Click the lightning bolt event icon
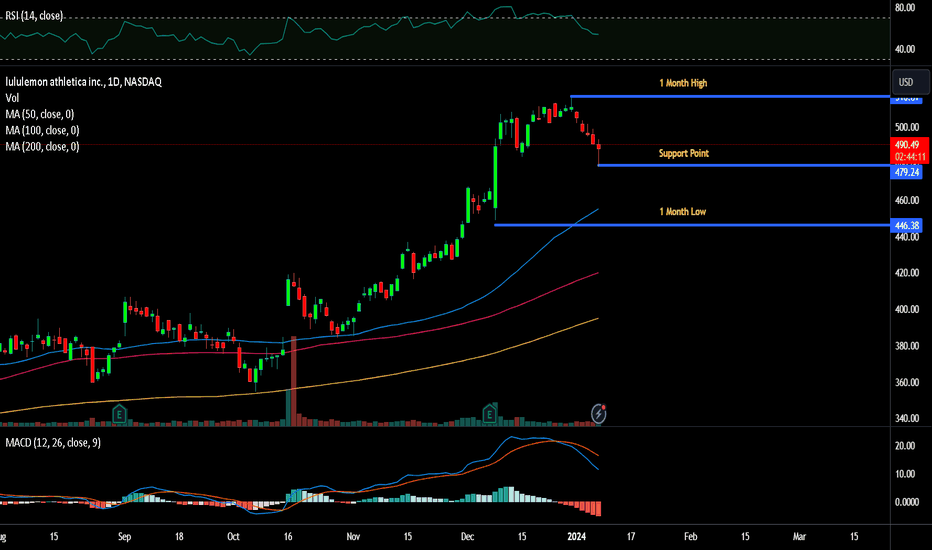Viewport: 932px width, 550px height. coord(599,413)
